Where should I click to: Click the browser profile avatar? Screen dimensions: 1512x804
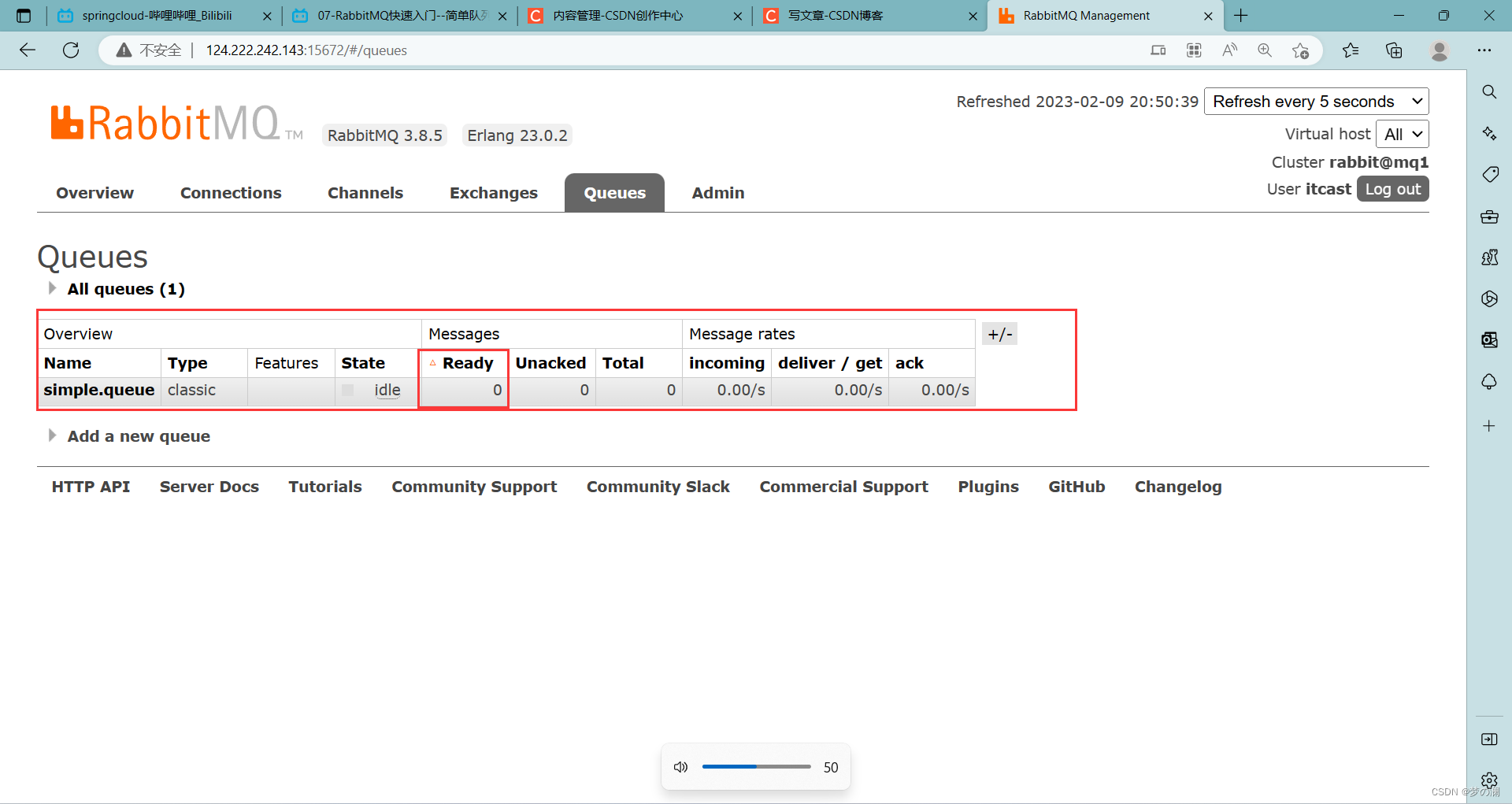(x=1440, y=50)
